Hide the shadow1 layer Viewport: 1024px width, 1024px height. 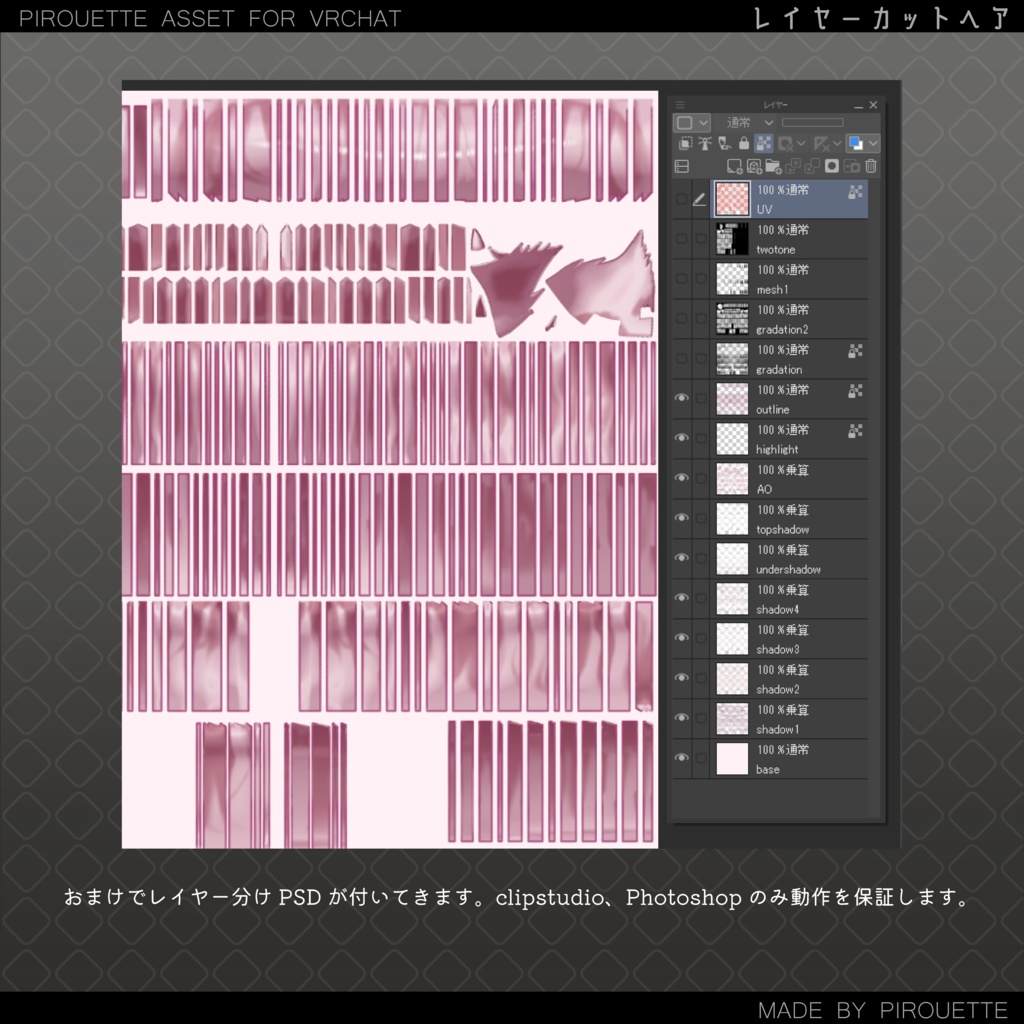(x=683, y=717)
